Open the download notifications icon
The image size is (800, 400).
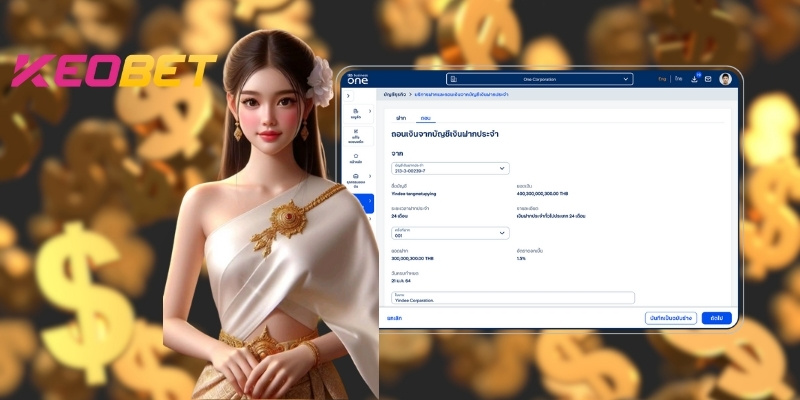click(x=696, y=78)
